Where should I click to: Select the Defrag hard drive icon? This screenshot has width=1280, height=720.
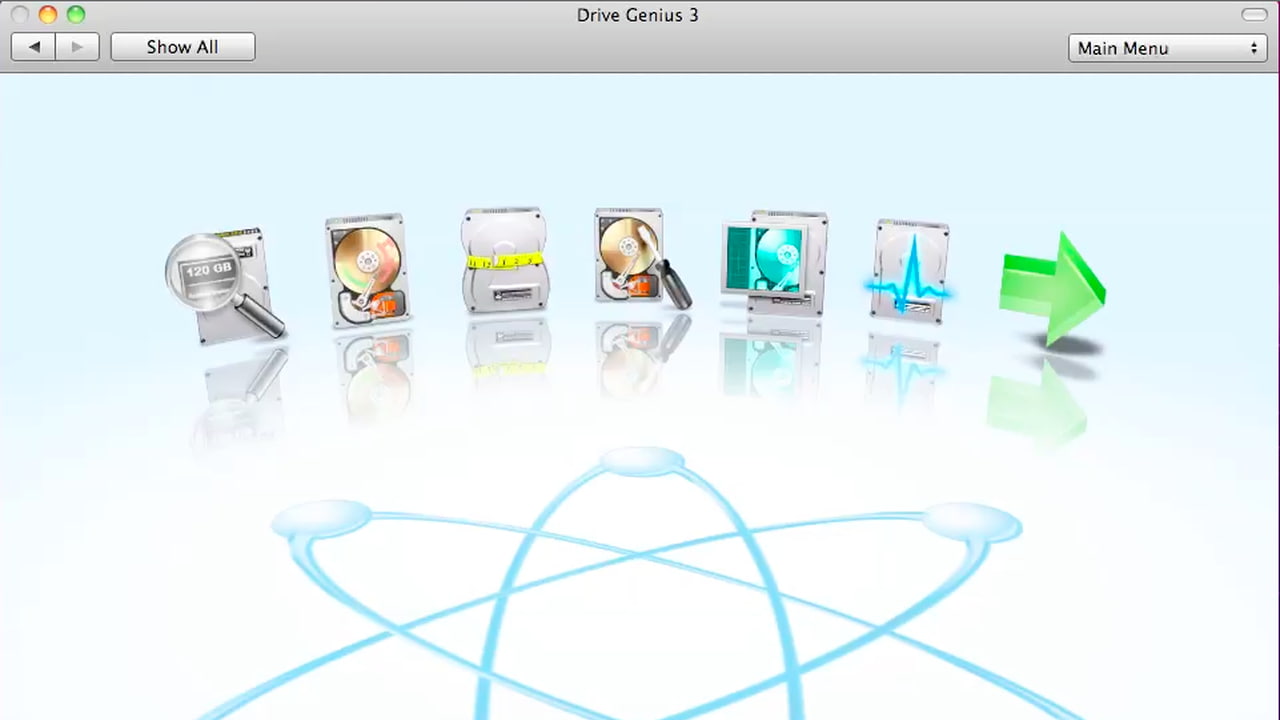(367, 270)
